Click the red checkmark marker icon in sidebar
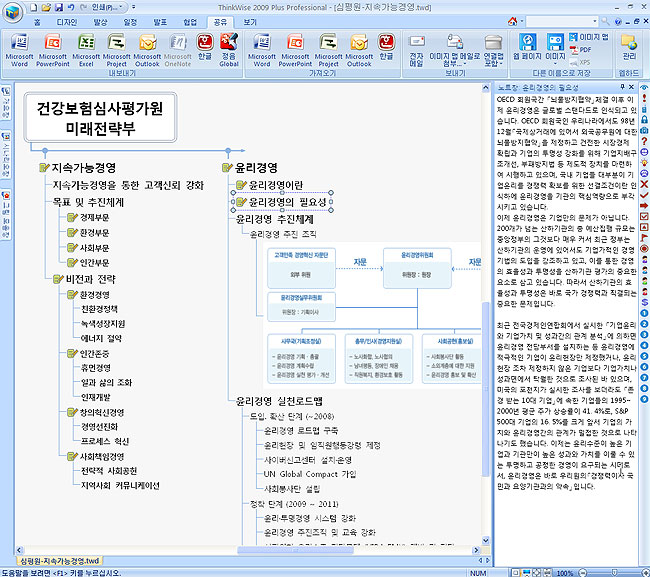The width and height of the screenshot is (650, 577). 644,195
